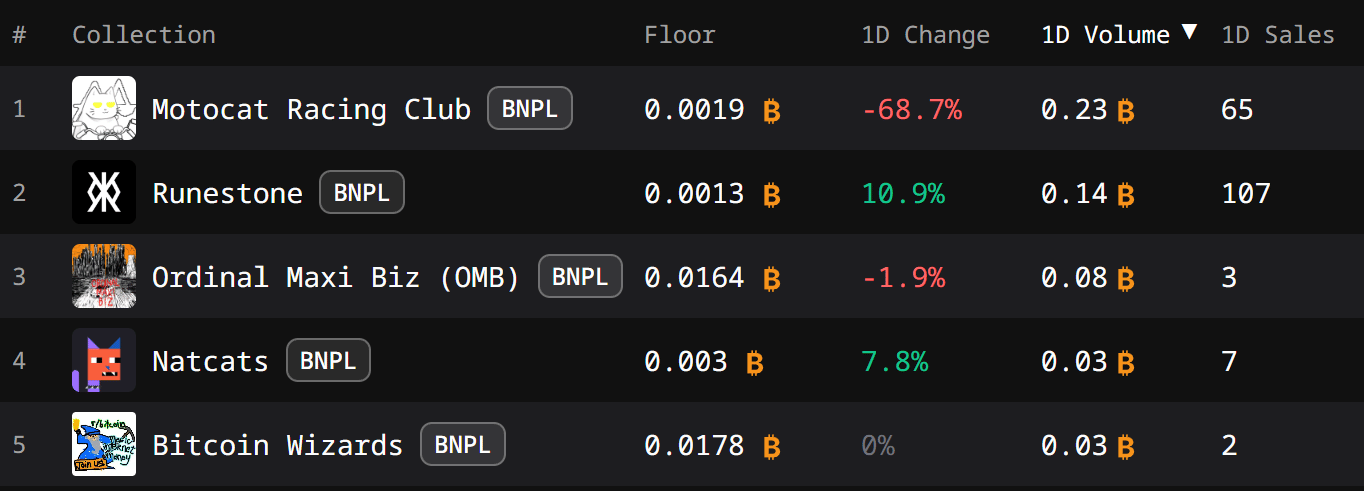Sort by the Floor column header
Screen dimensions: 1364x491
(680, 35)
